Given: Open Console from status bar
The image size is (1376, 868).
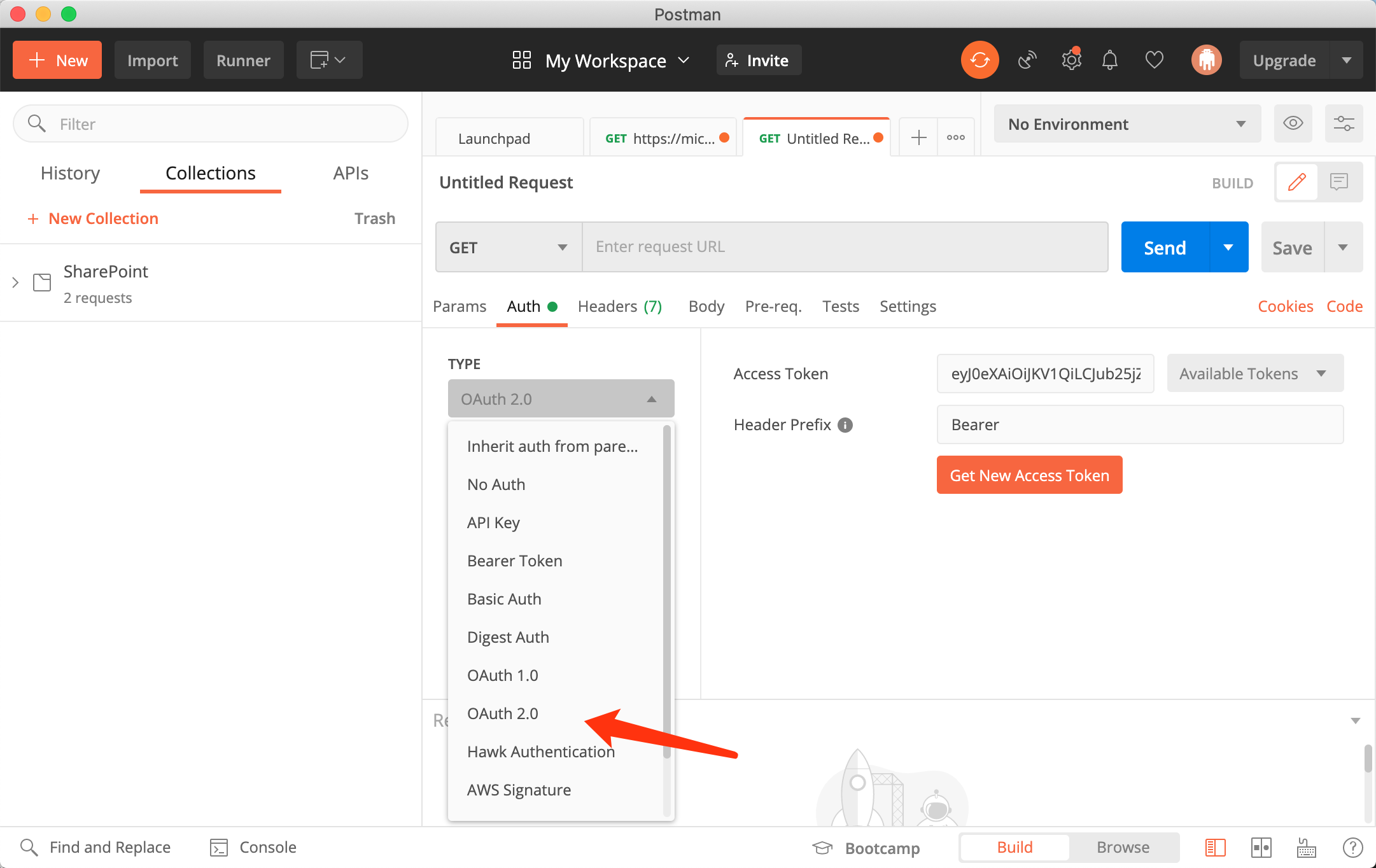Looking at the screenshot, I should click(253, 848).
